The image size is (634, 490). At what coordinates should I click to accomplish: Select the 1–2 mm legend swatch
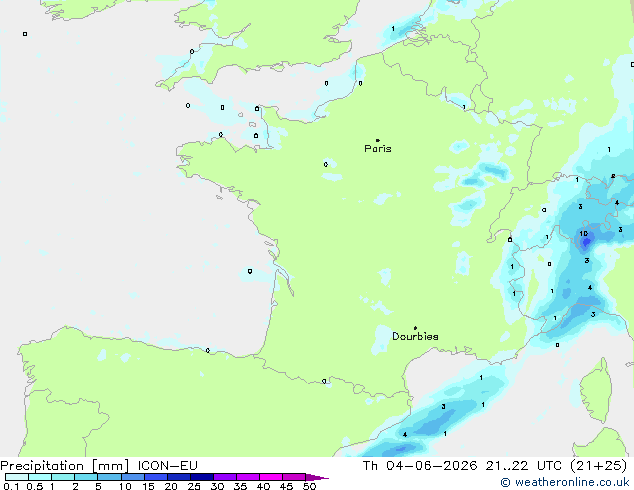63,477
